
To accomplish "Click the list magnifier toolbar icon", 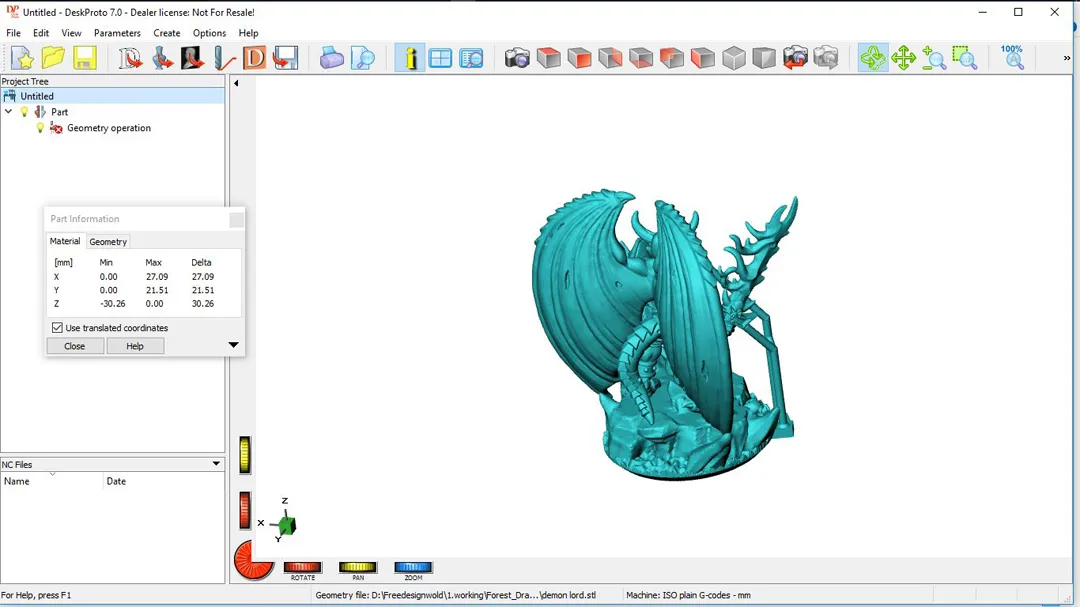I will pos(471,58).
